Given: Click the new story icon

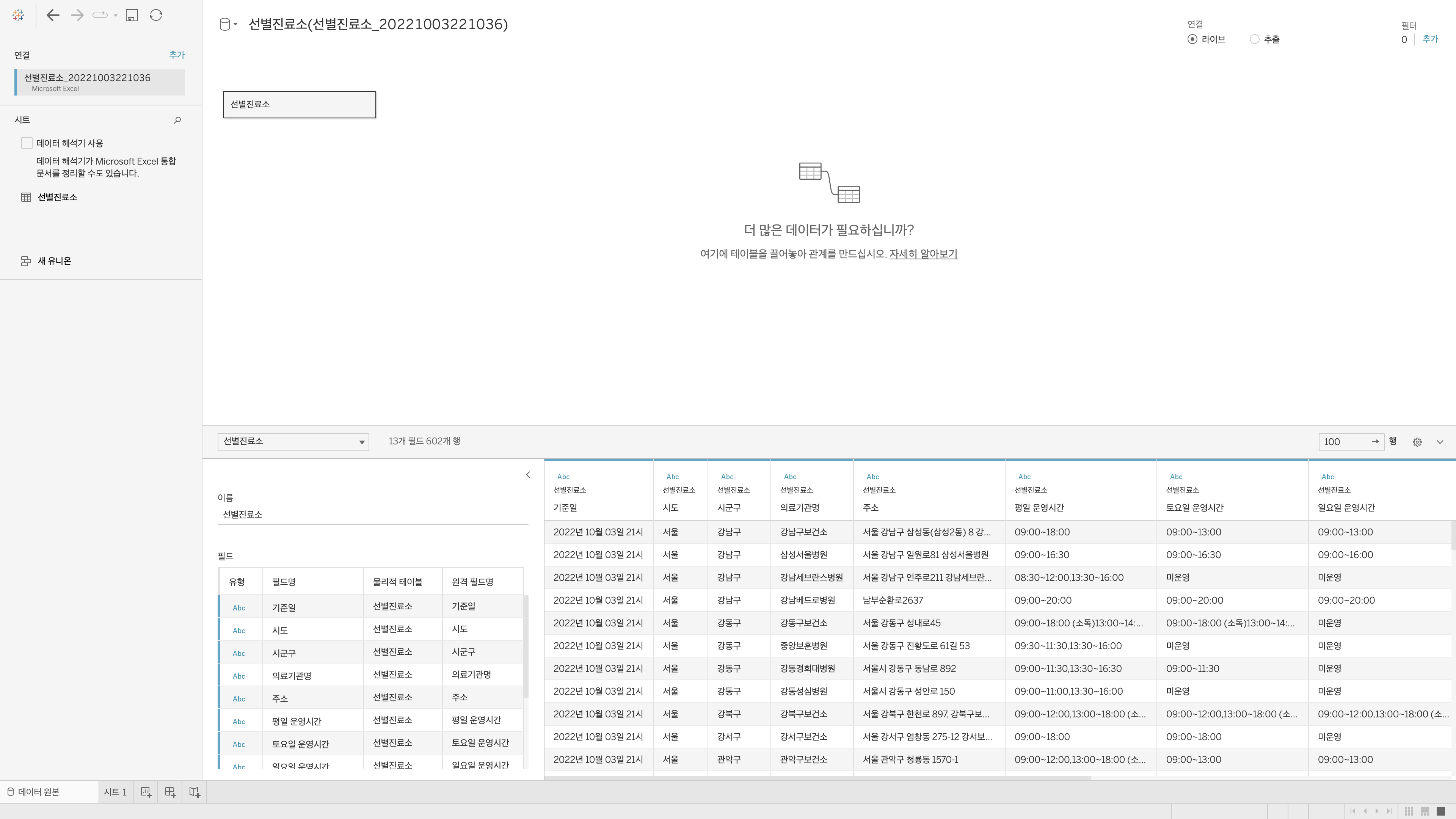Looking at the screenshot, I should pos(195,792).
